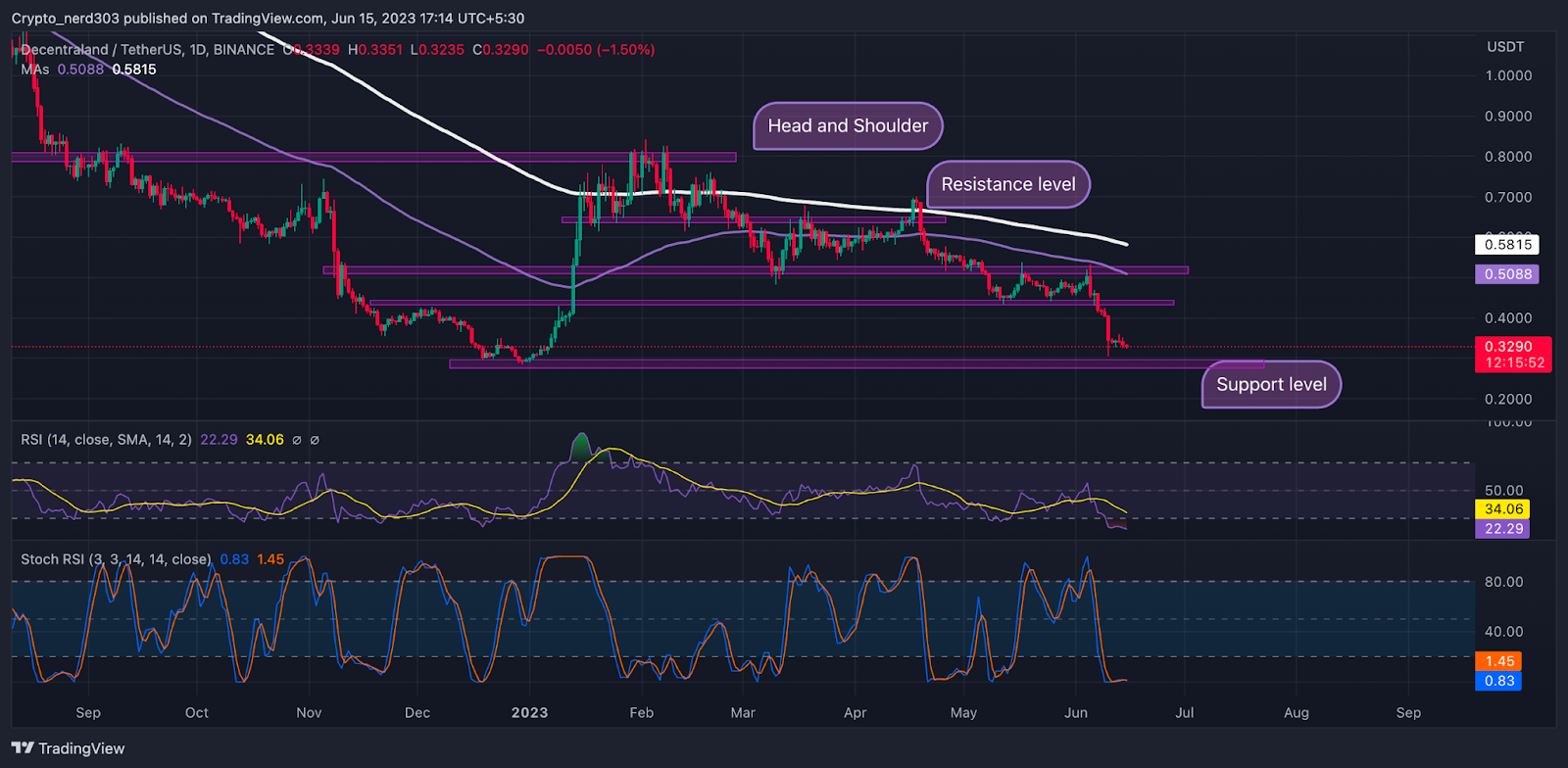The width and height of the screenshot is (1568, 768).
Task: Click the first ∅ symbol in the RSI legend
Action: pyautogui.click(x=297, y=440)
